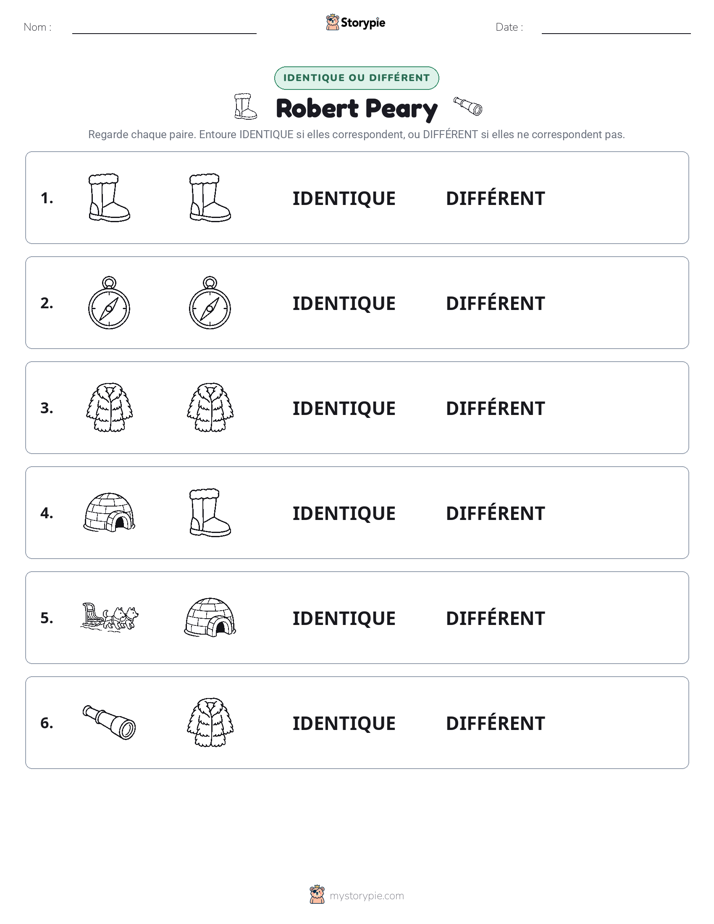The image size is (714, 924).
Task: Choose DIFFÉRENT for pair number 4
Action: 495,513
